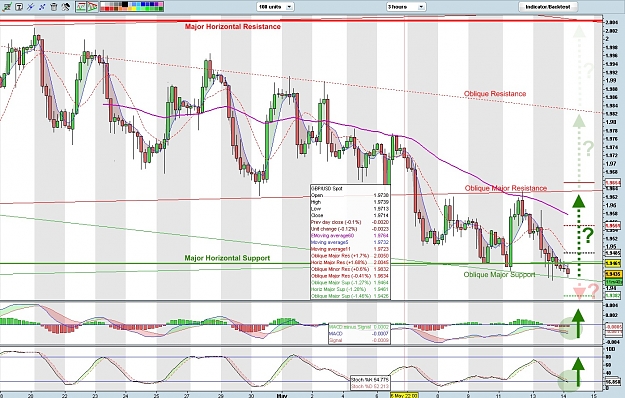This screenshot has height=398, width=625.
Task: Click the Oblique Major Support label
Action: click(x=499, y=275)
